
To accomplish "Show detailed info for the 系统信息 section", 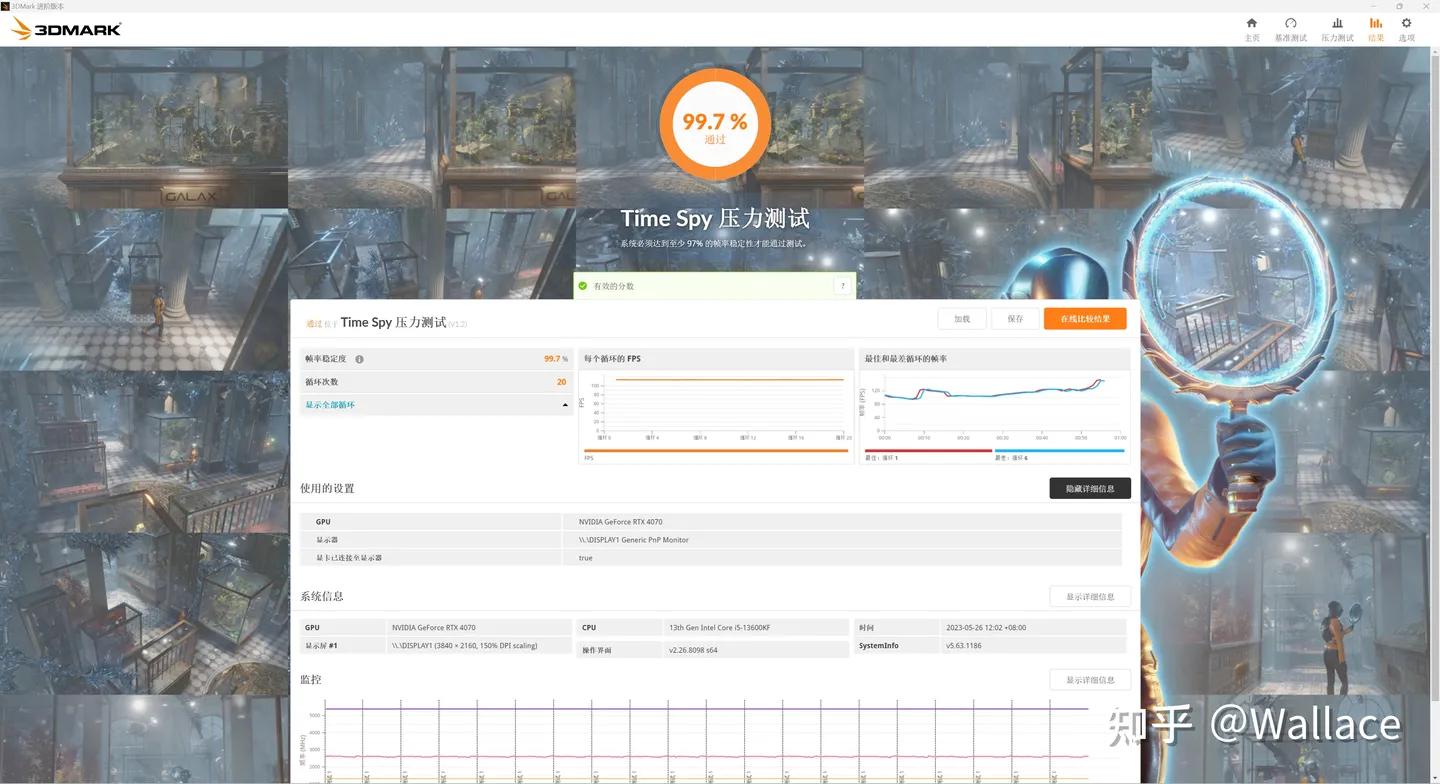I will click(1089, 595).
